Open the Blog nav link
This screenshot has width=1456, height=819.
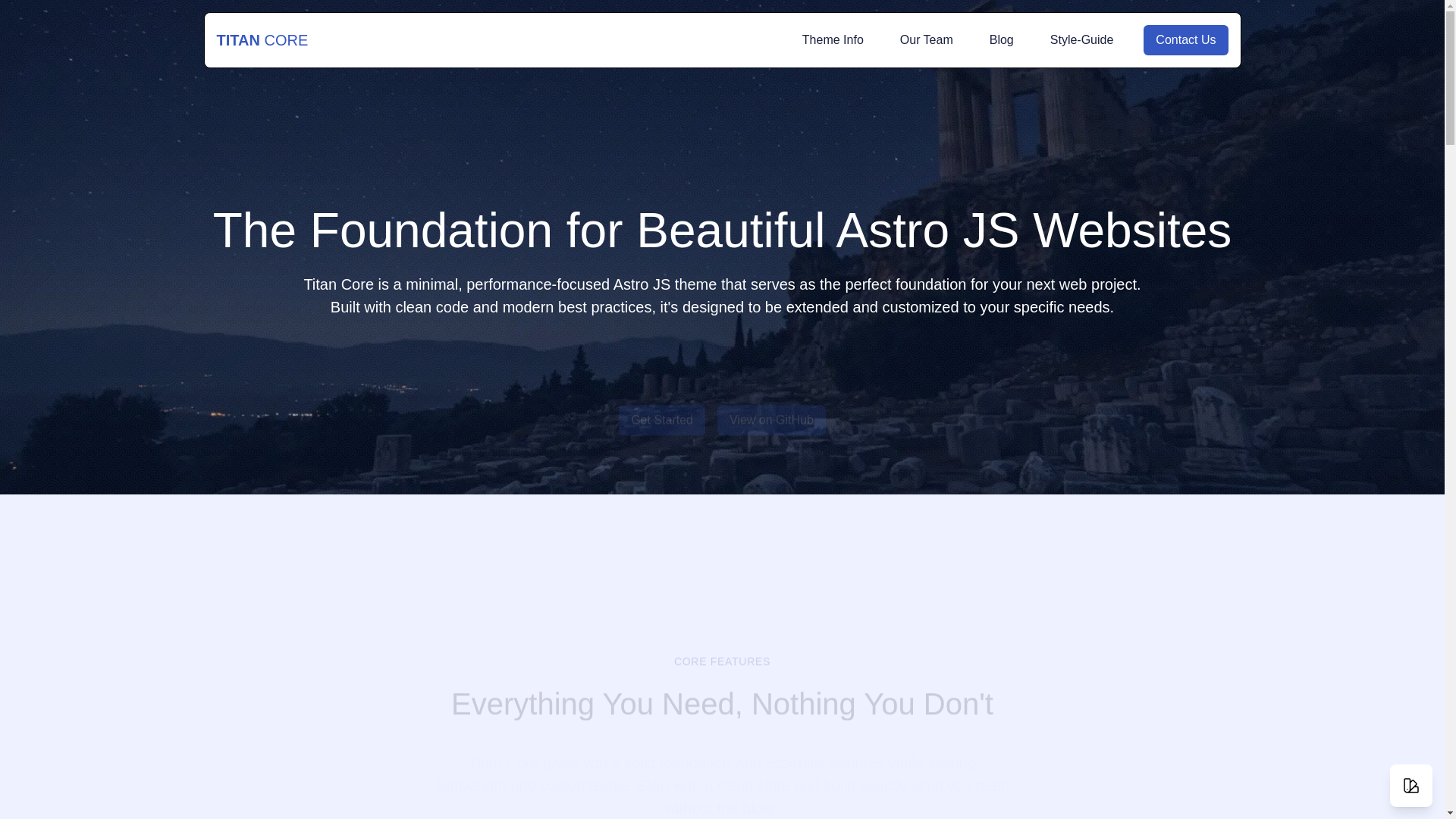click(x=1001, y=40)
